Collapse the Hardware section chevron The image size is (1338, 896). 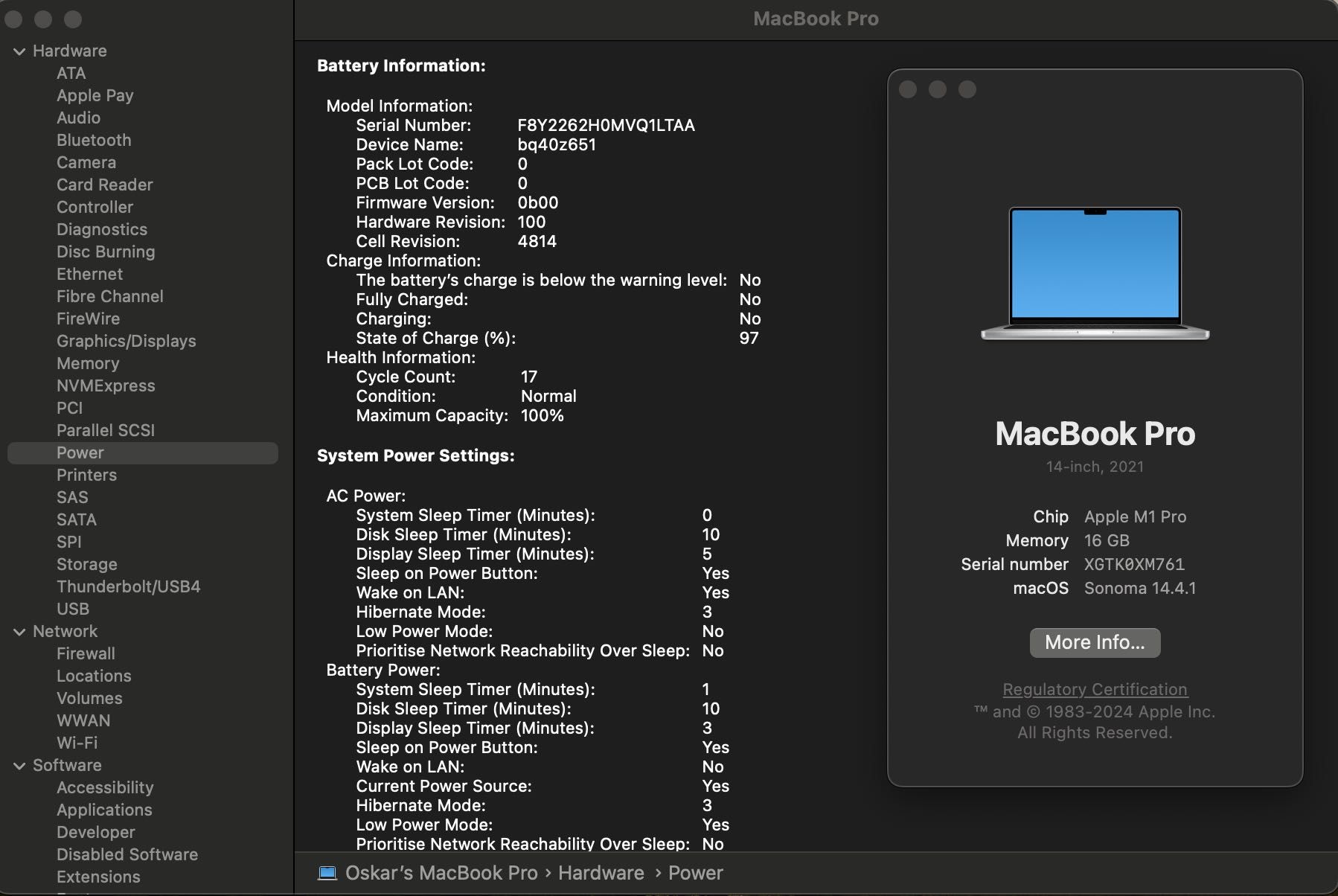coord(19,51)
